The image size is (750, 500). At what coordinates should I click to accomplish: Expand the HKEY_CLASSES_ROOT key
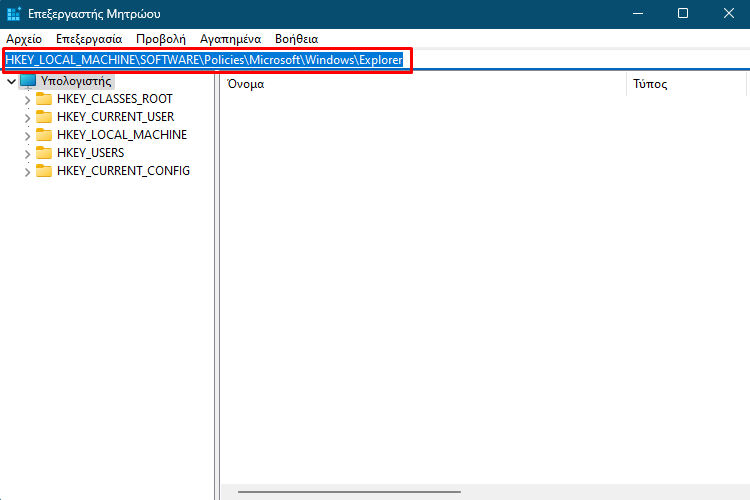coord(27,100)
